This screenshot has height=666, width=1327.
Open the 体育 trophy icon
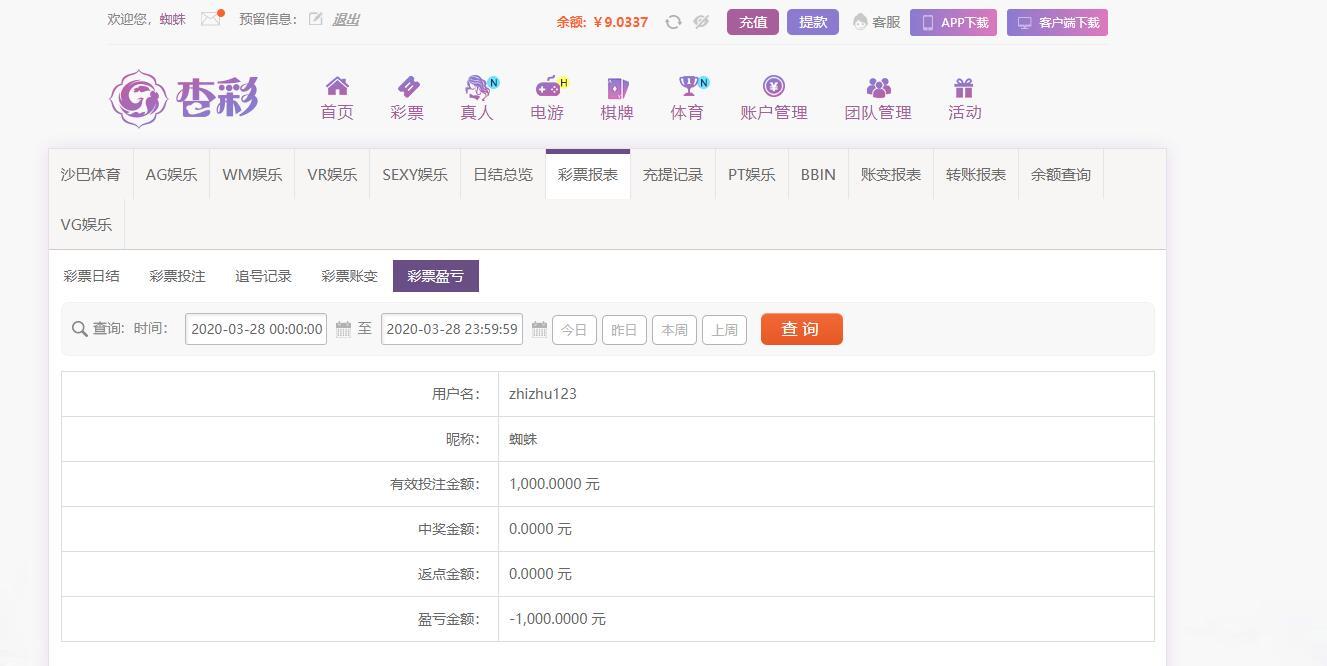click(x=690, y=87)
